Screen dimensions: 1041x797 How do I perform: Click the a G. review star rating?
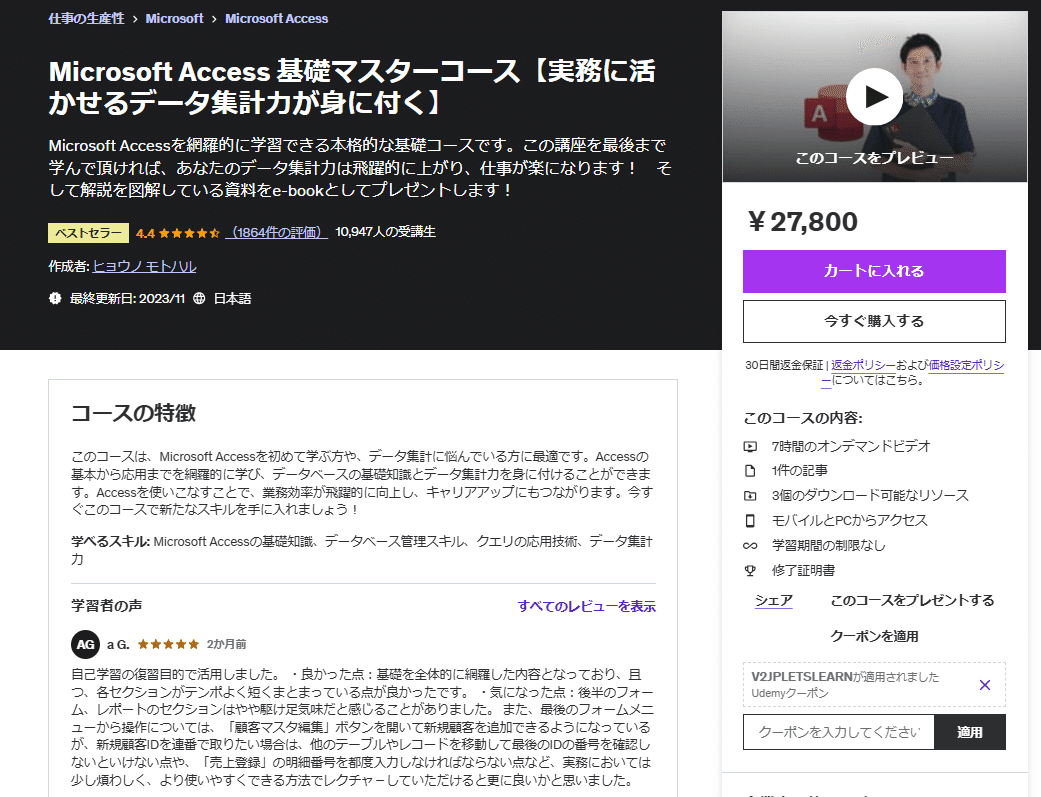tap(169, 644)
